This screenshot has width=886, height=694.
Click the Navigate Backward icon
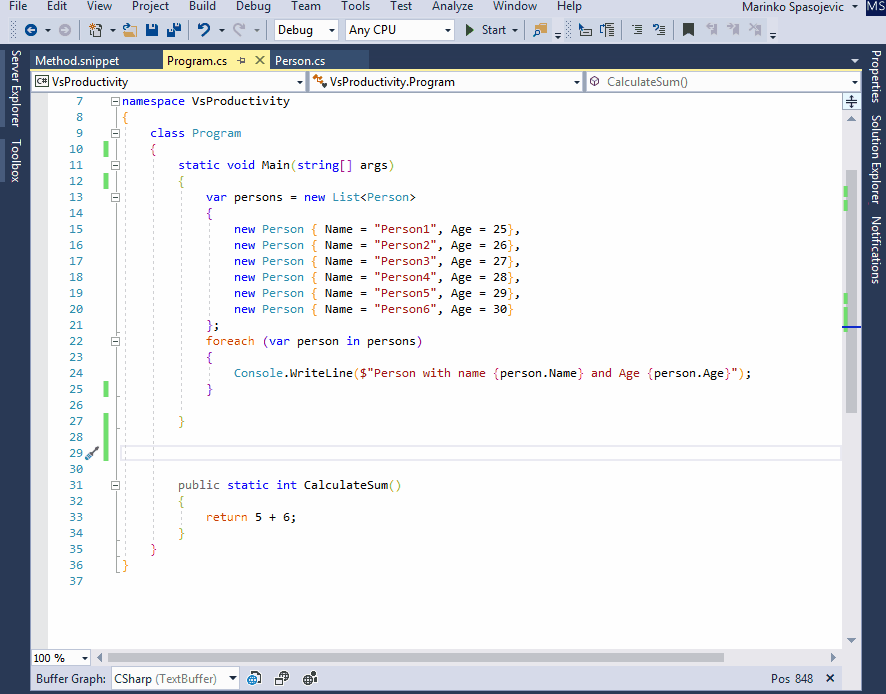click(31, 30)
